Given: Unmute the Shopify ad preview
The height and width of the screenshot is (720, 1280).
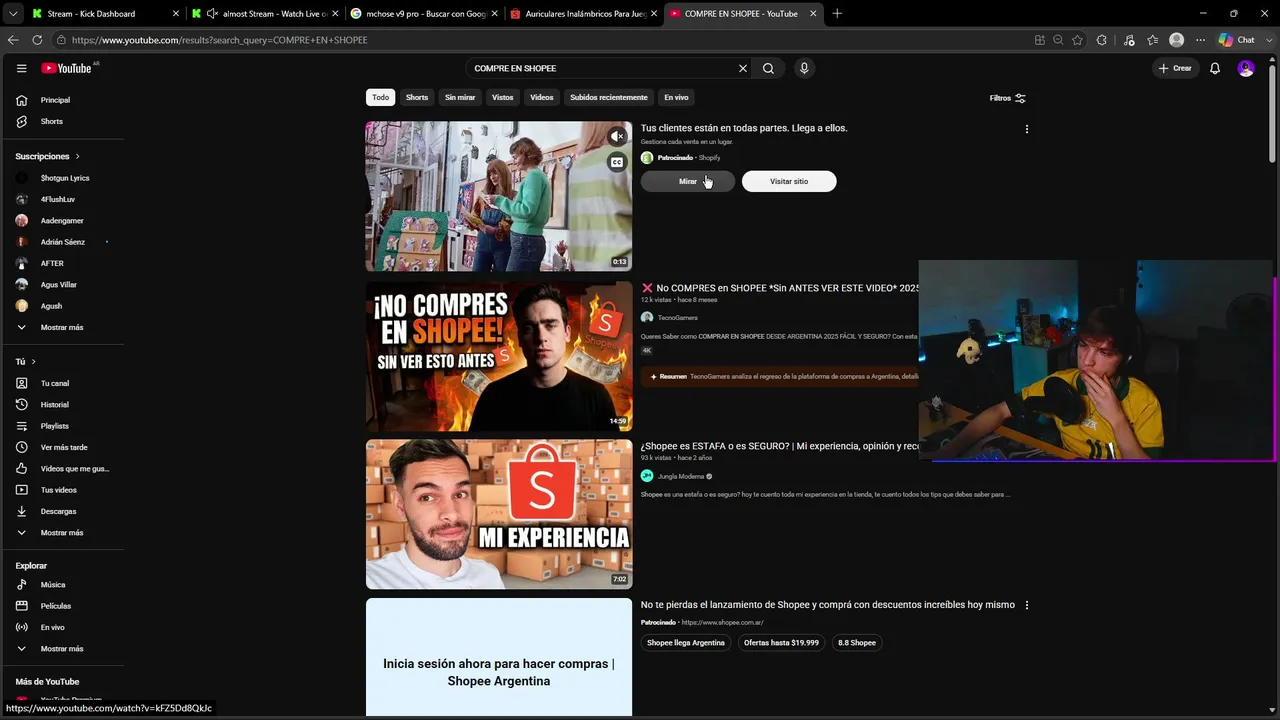Looking at the screenshot, I should (617, 136).
